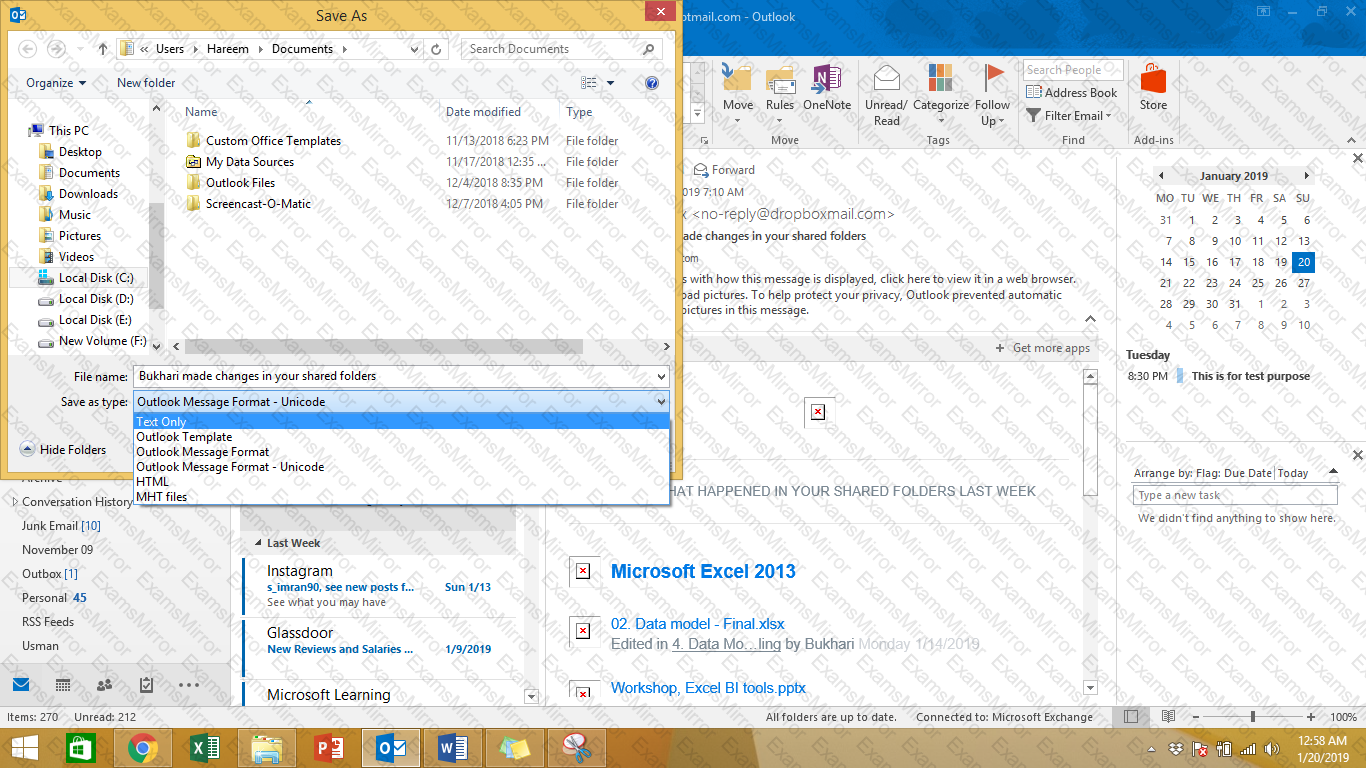Open Google Chrome from the taskbar
The height and width of the screenshot is (768, 1366).
click(143, 748)
